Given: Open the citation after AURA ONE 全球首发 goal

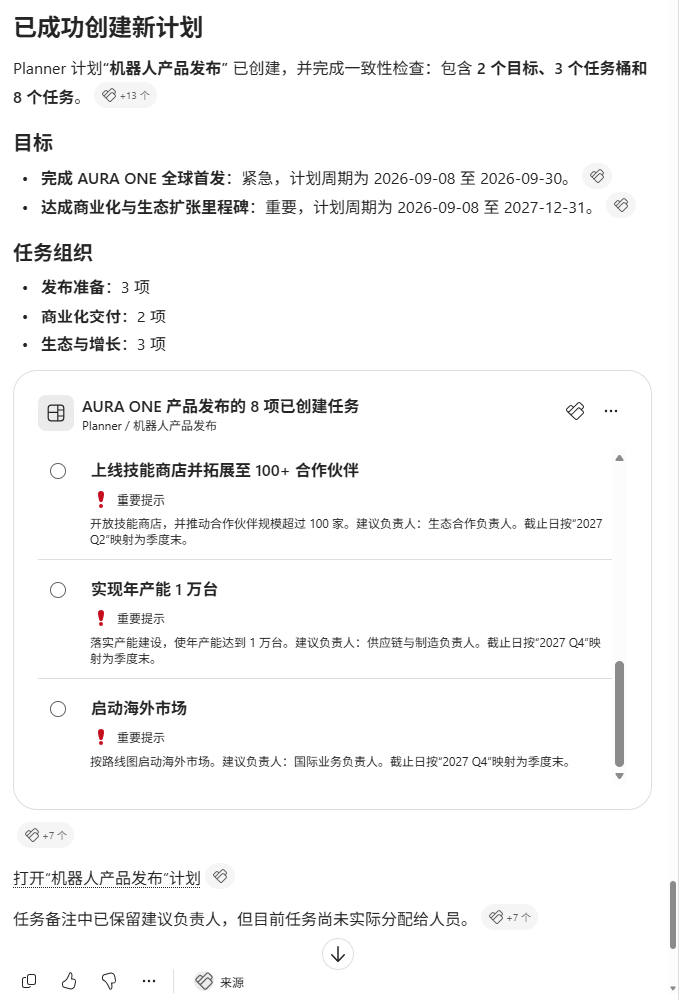Looking at the screenshot, I should click(597, 176).
